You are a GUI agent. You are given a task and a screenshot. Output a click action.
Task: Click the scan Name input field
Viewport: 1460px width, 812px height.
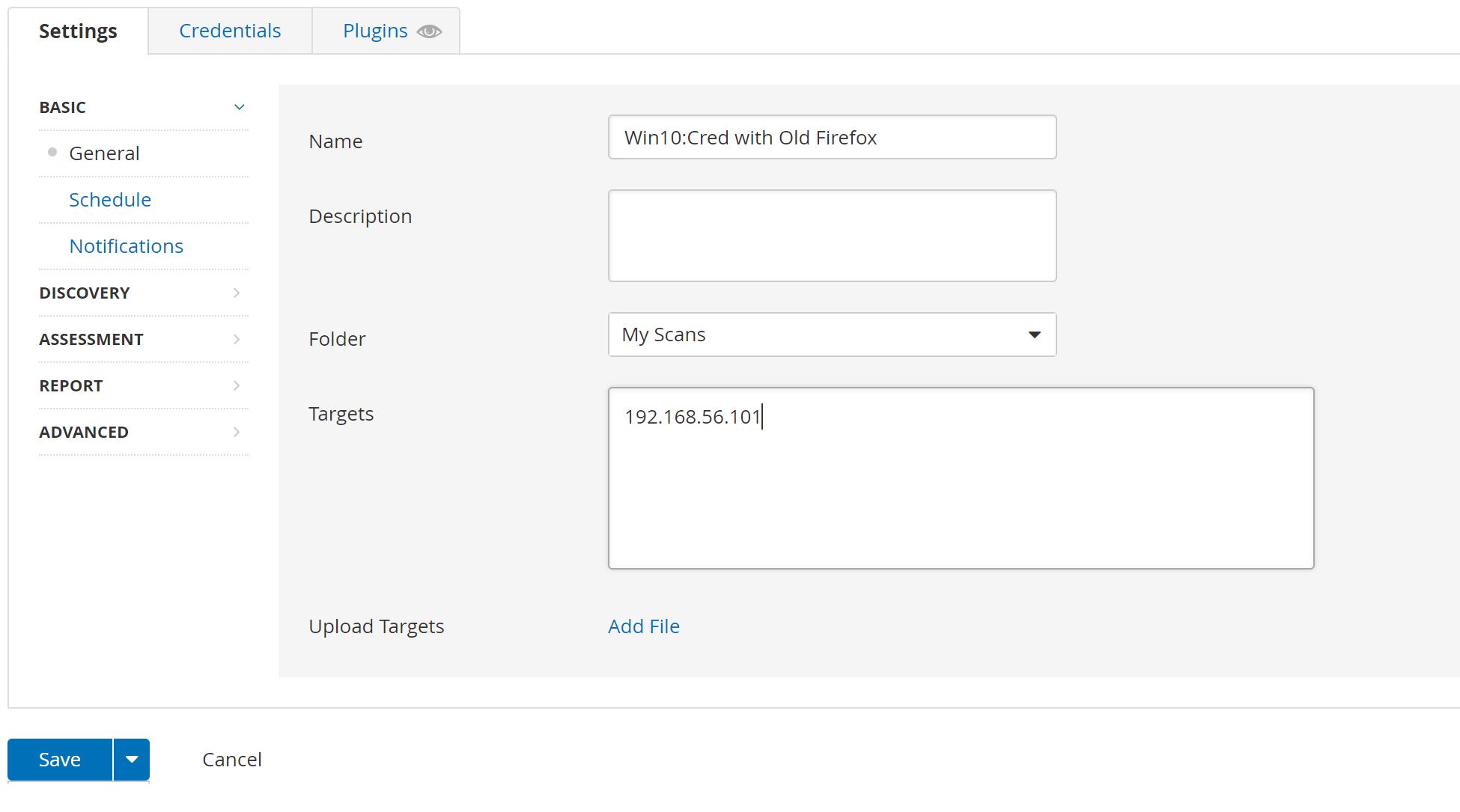(831, 137)
